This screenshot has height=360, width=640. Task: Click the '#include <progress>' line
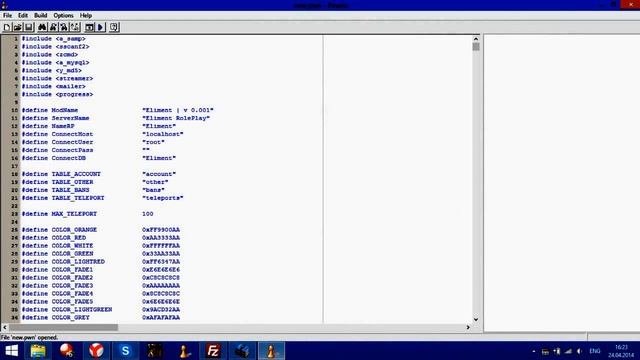point(57,94)
